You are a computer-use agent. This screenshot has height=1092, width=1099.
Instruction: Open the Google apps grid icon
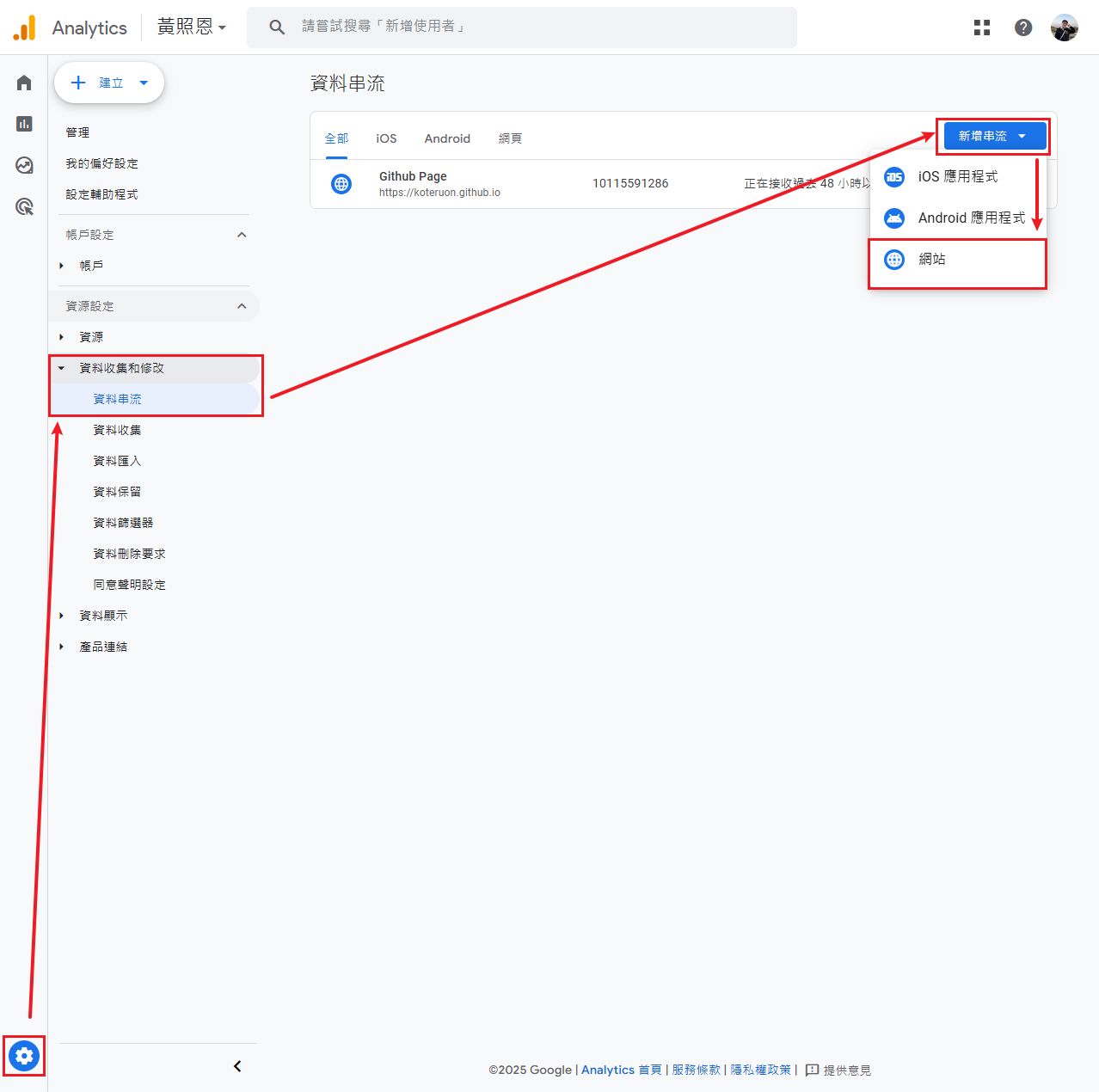[981, 27]
